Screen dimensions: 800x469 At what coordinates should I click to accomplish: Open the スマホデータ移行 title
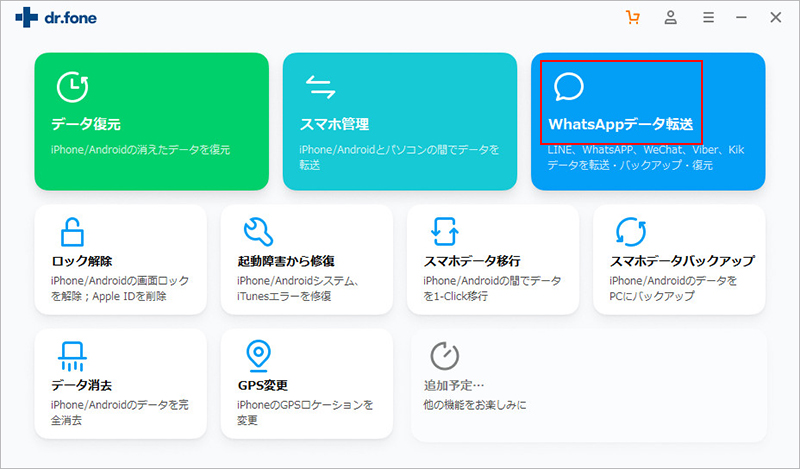[x=472, y=261]
